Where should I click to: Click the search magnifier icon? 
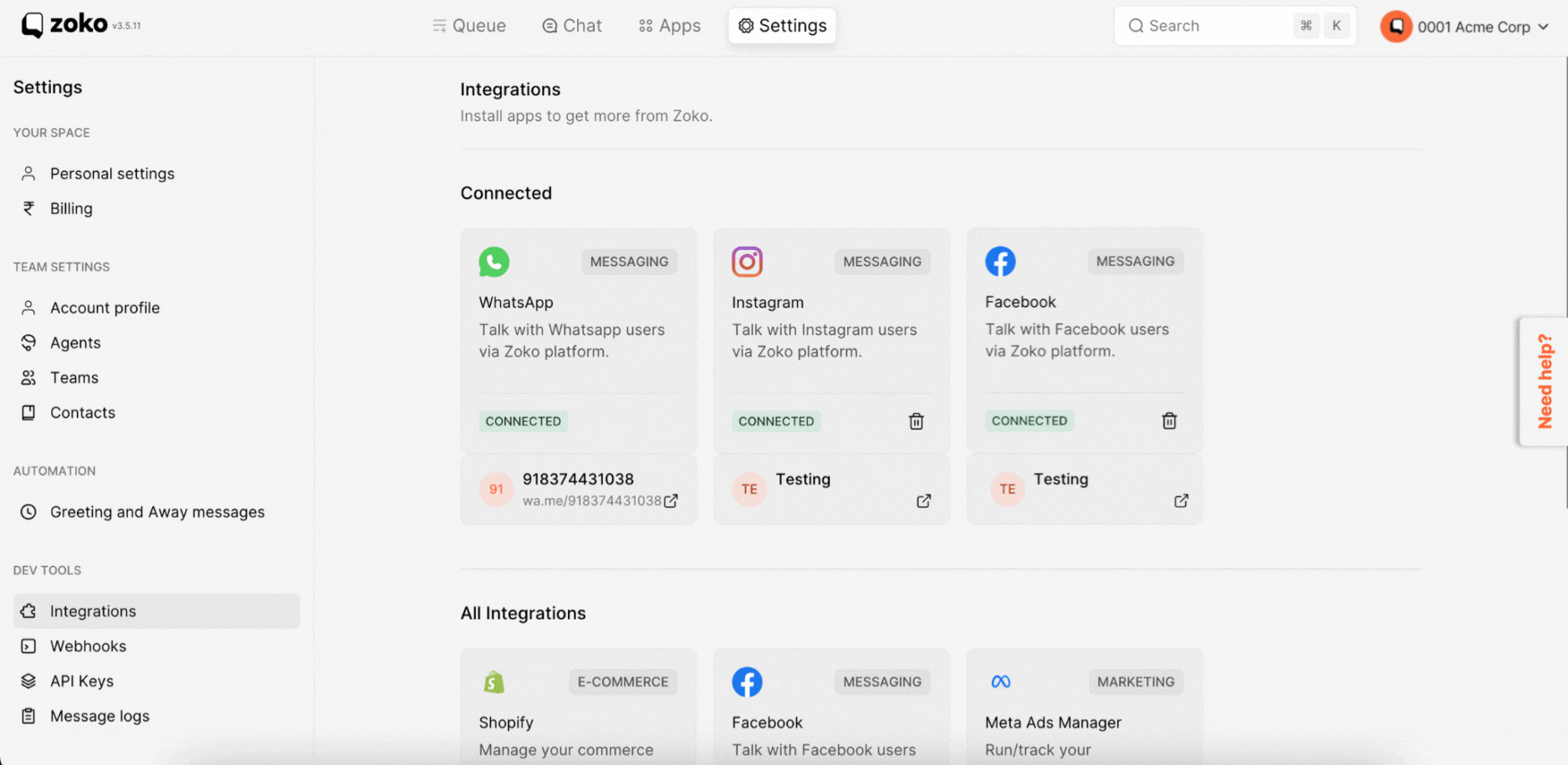tap(1136, 26)
